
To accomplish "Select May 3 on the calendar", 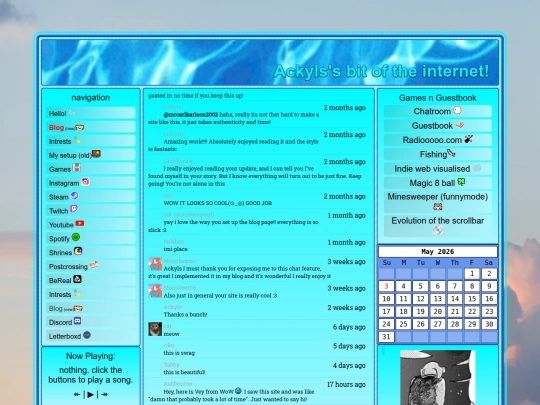I will [386, 286].
